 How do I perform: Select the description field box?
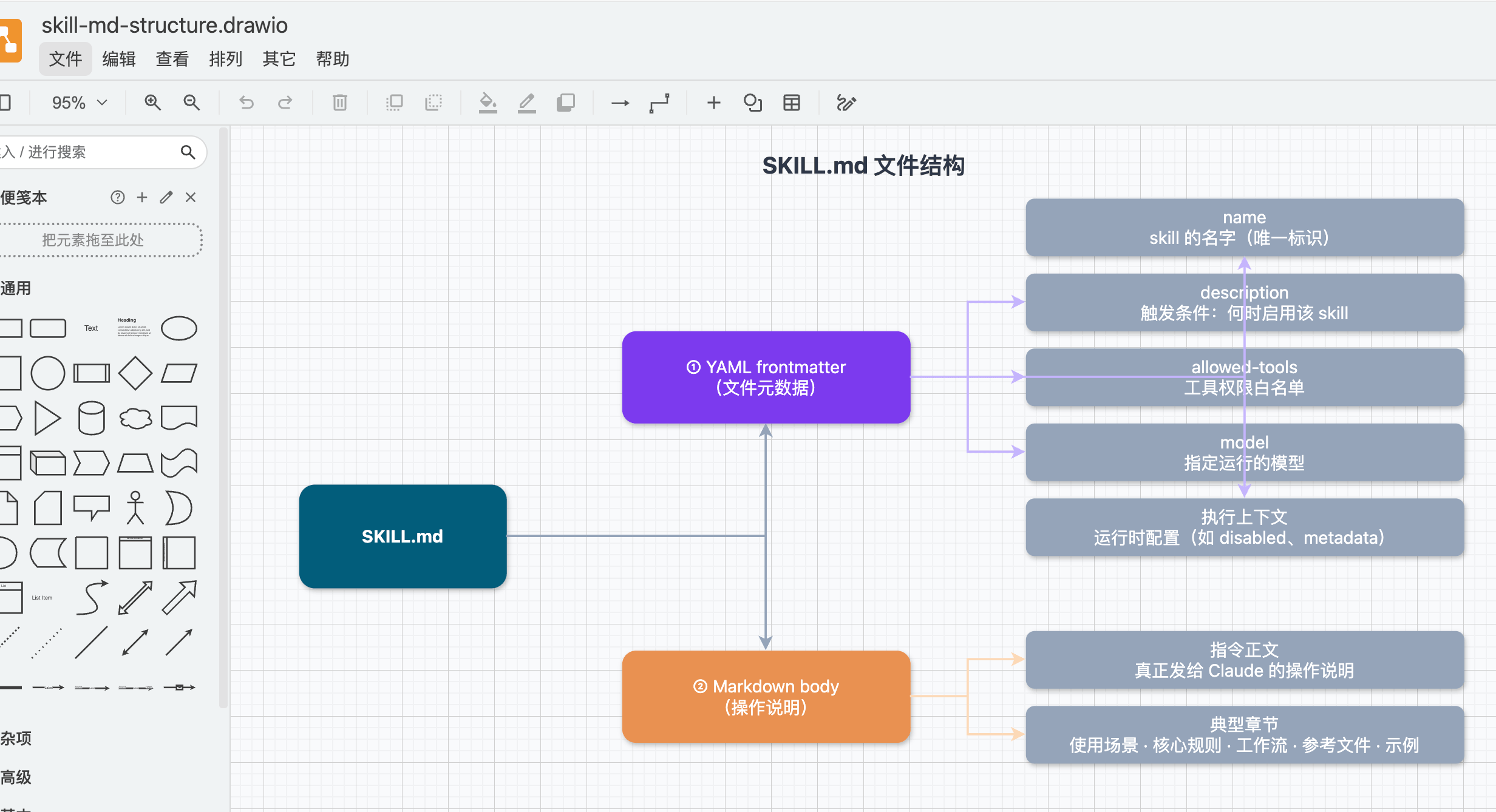(1245, 303)
